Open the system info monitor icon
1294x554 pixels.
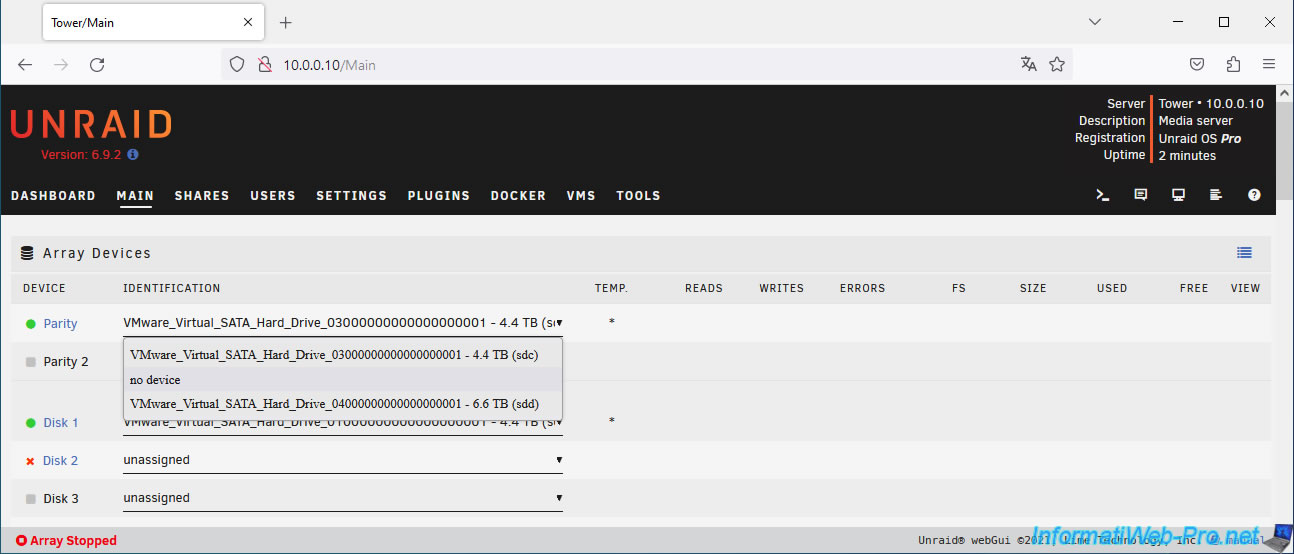(1179, 196)
